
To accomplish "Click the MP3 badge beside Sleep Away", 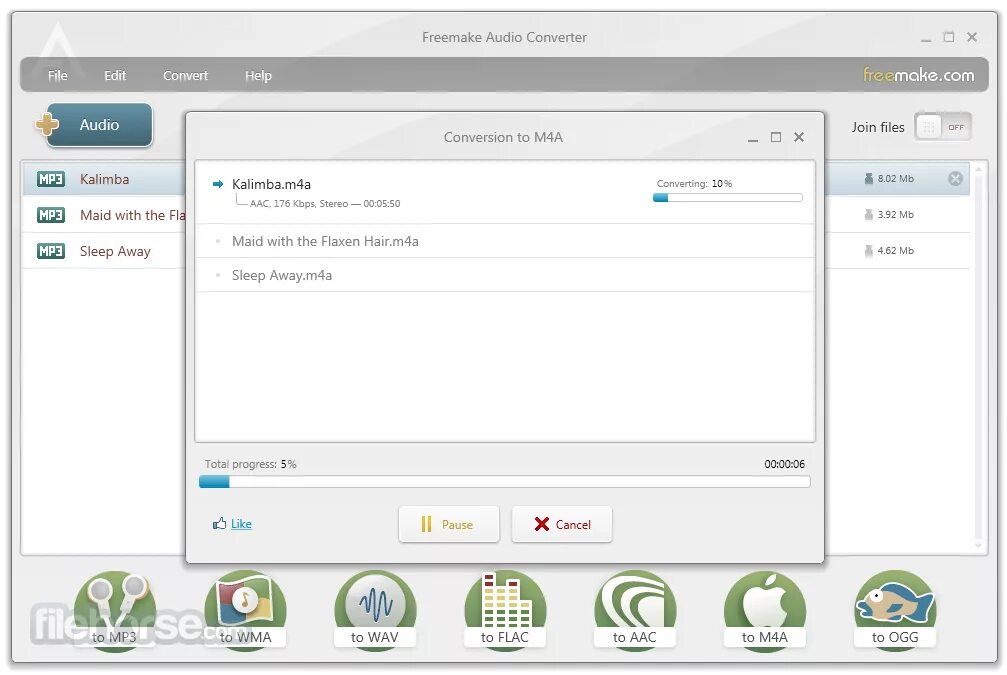I will [51, 251].
